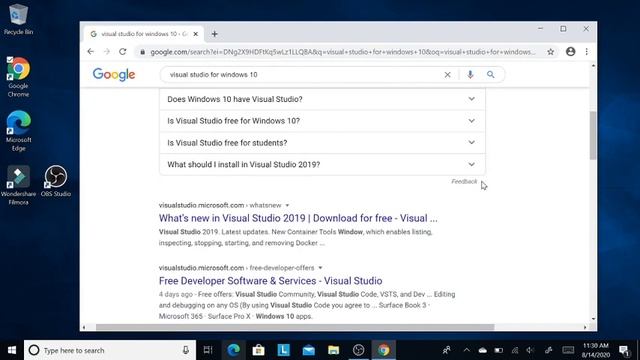Open the Chrome three-dot menu

pos(587,51)
